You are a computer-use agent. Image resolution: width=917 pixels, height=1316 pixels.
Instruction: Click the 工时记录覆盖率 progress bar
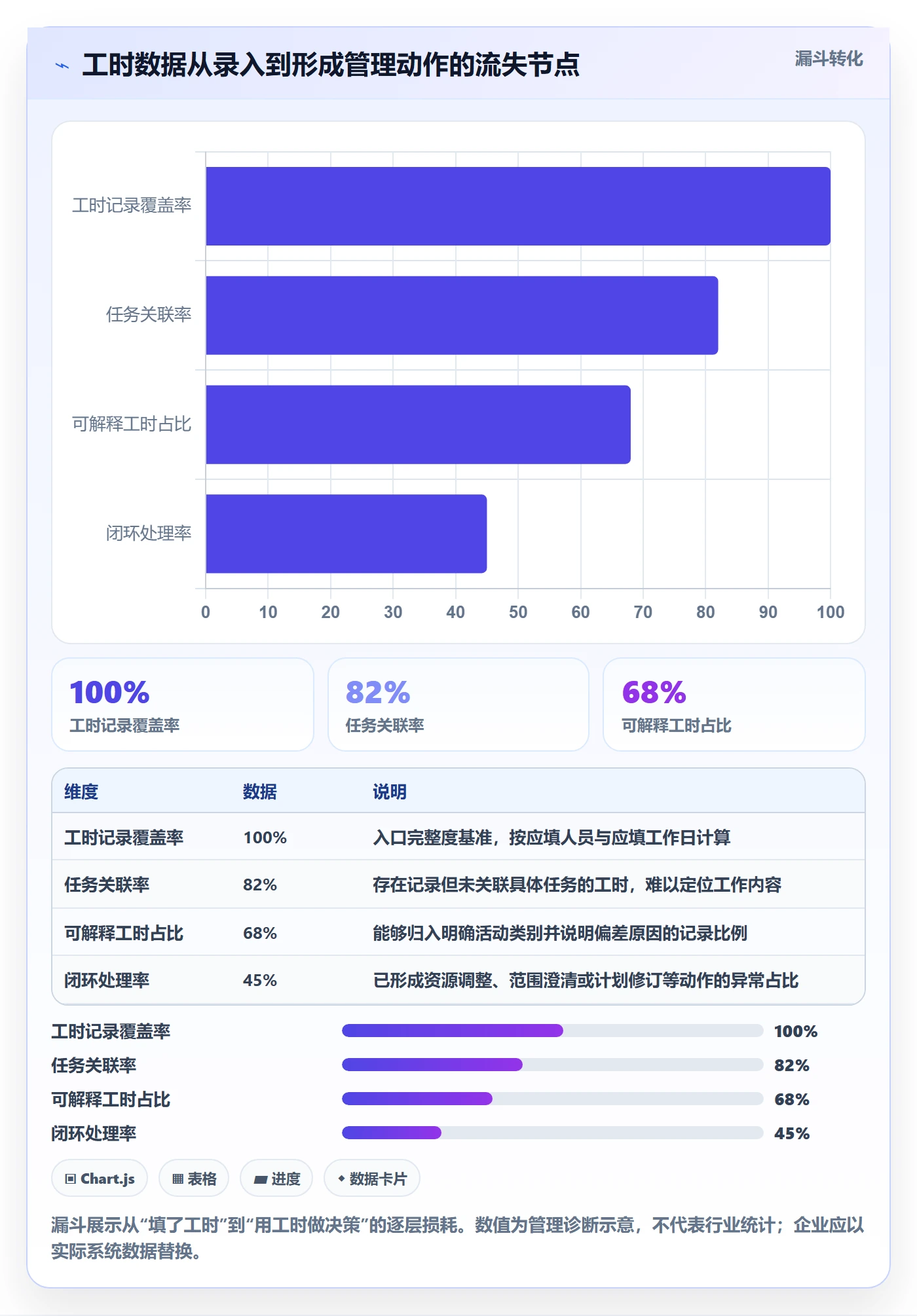pyautogui.click(x=553, y=1031)
